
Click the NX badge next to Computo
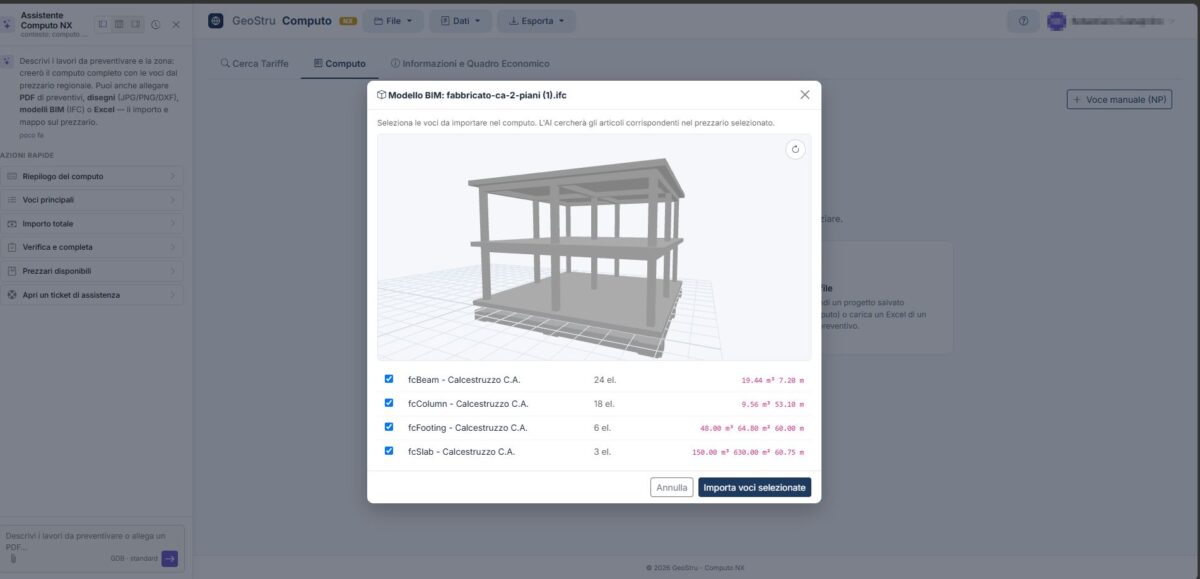click(348, 21)
